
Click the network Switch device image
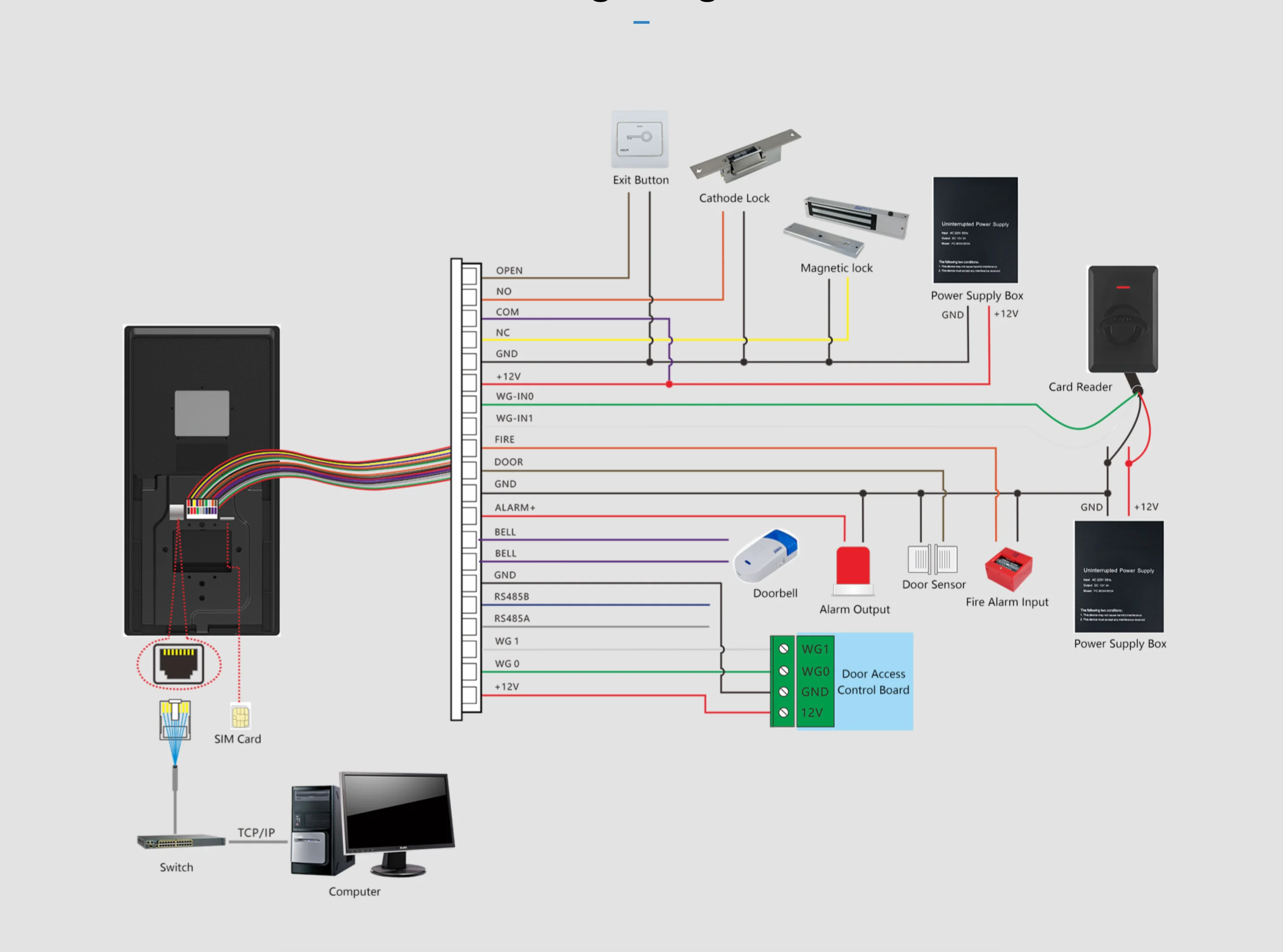click(x=181, y=841)
